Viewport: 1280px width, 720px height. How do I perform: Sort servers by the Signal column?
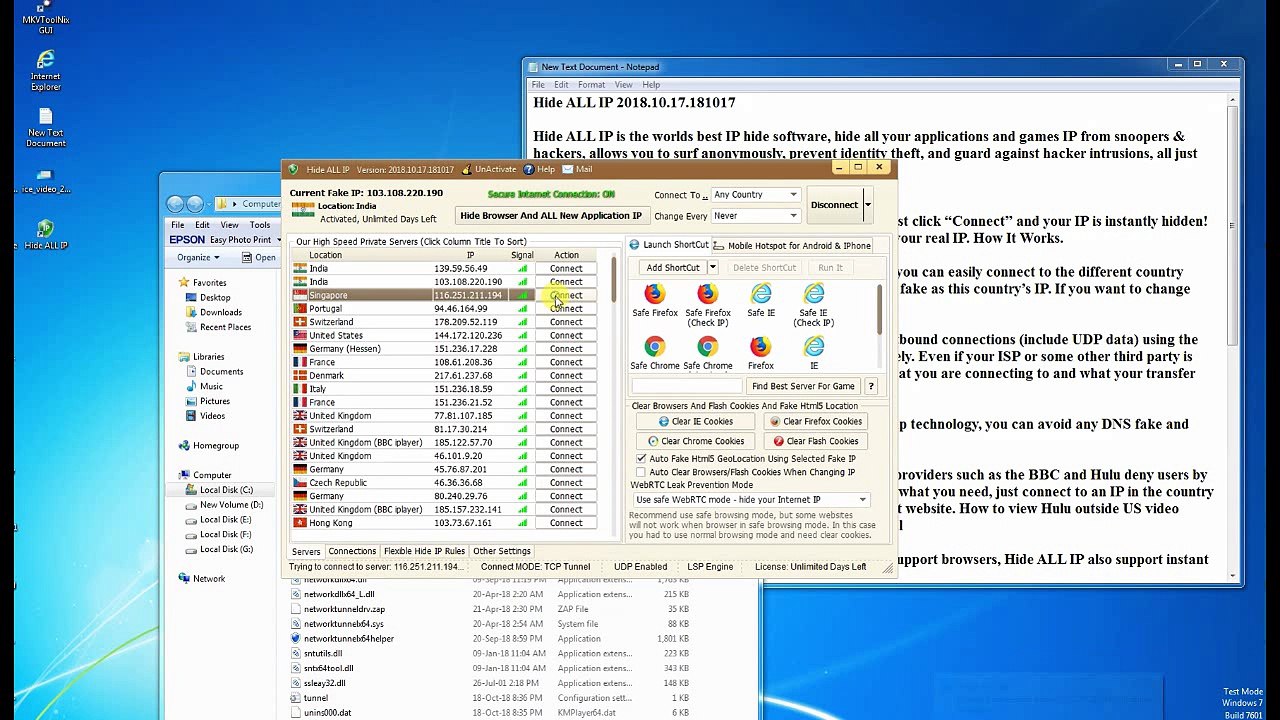pyautogui.click(x=522, y=255)
